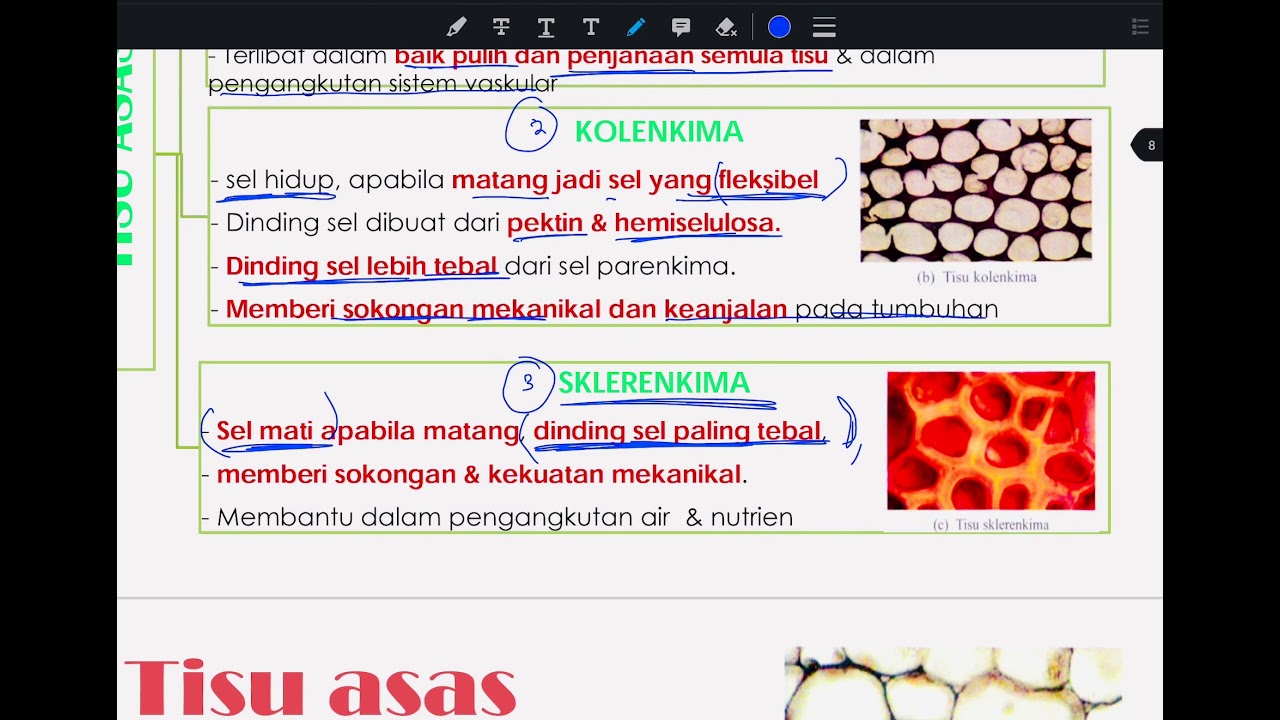Click 'Membantu dalam pengangkutan air & nutrien' line
Viewport: 1280px width, 720px height.
pyautogui.click(x=505, y=517)
